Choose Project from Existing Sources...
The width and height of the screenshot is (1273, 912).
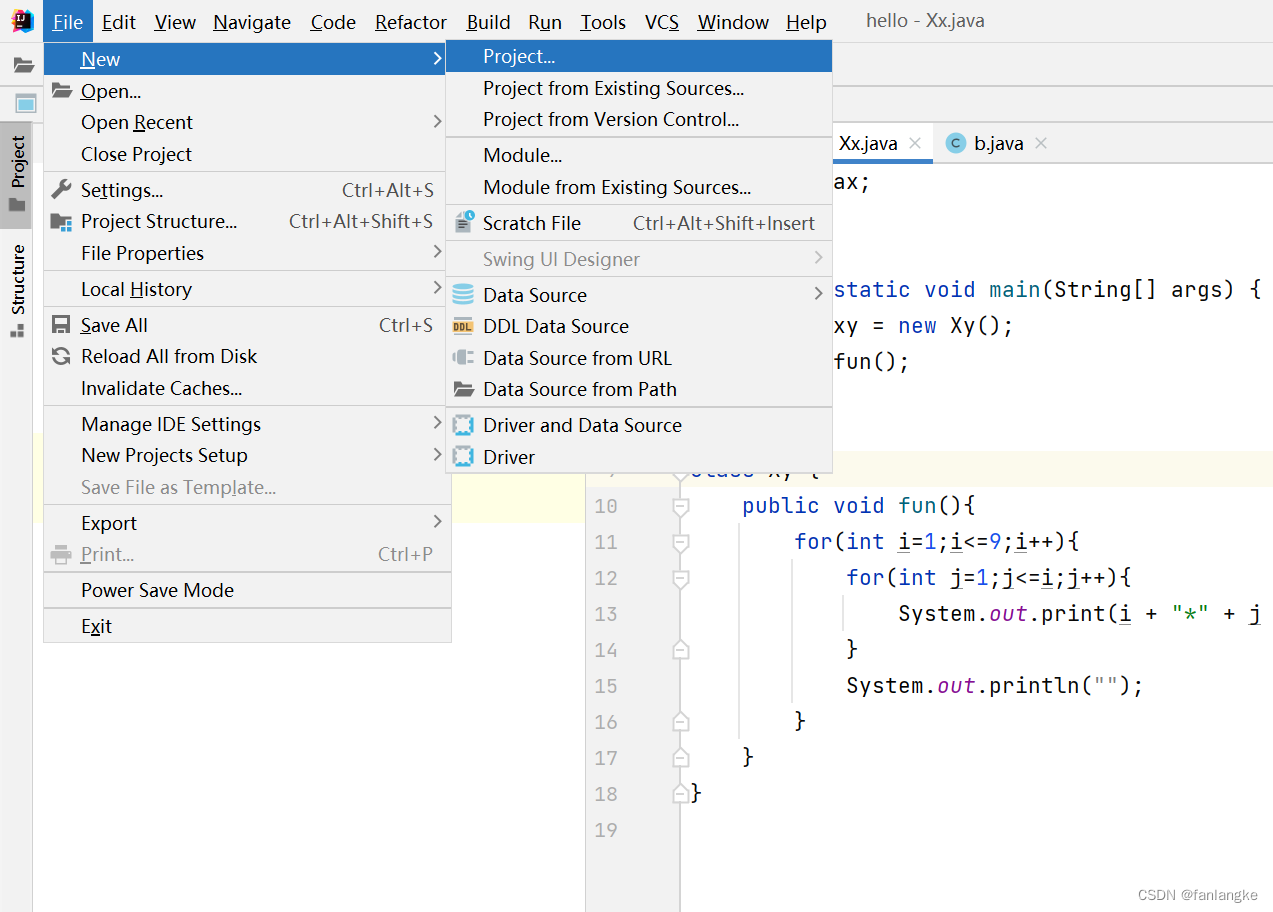coord(639,88)
